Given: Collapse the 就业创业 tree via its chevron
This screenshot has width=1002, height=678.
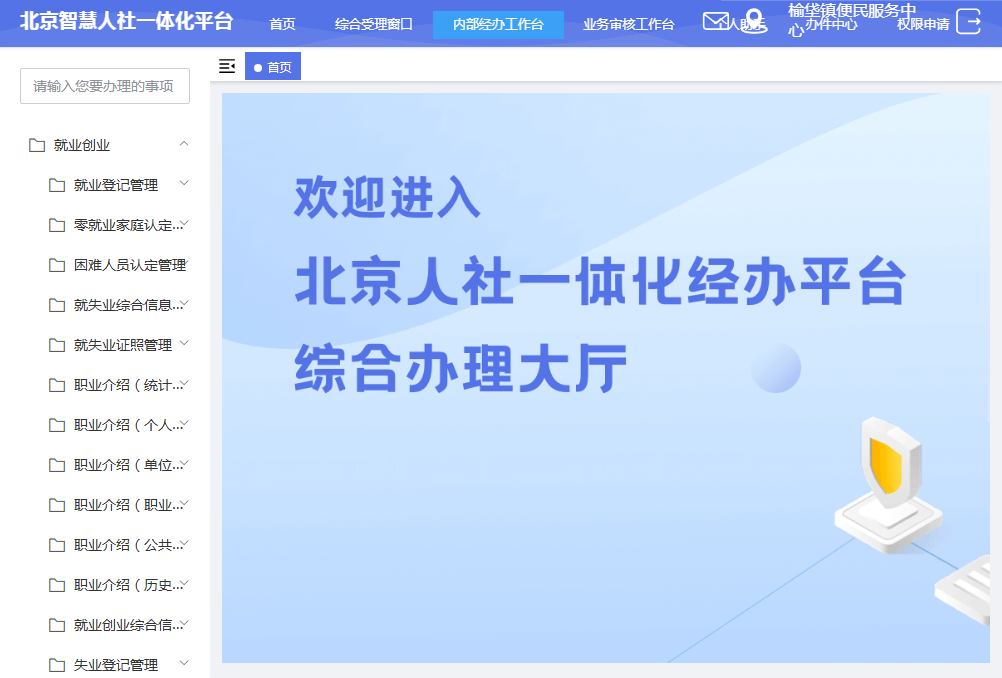Looking at the screenshot, I should 183,144.
